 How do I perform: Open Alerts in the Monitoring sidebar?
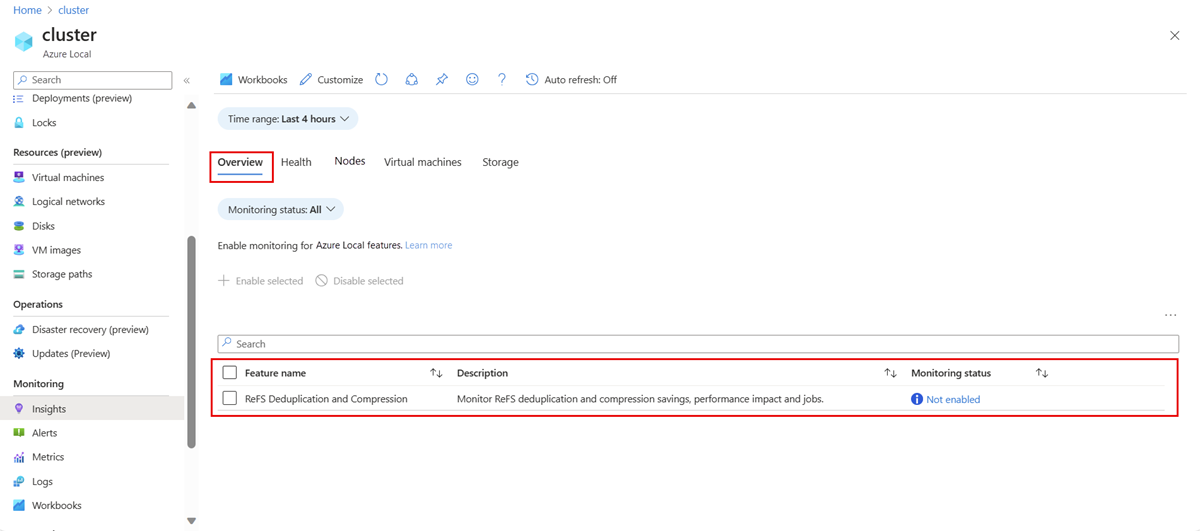44,433
